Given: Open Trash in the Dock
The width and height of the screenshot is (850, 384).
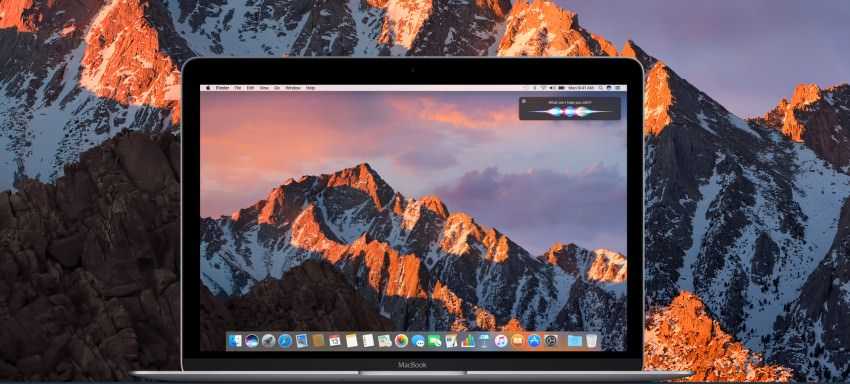Looking at the screenshot, I should coord(591,340).
